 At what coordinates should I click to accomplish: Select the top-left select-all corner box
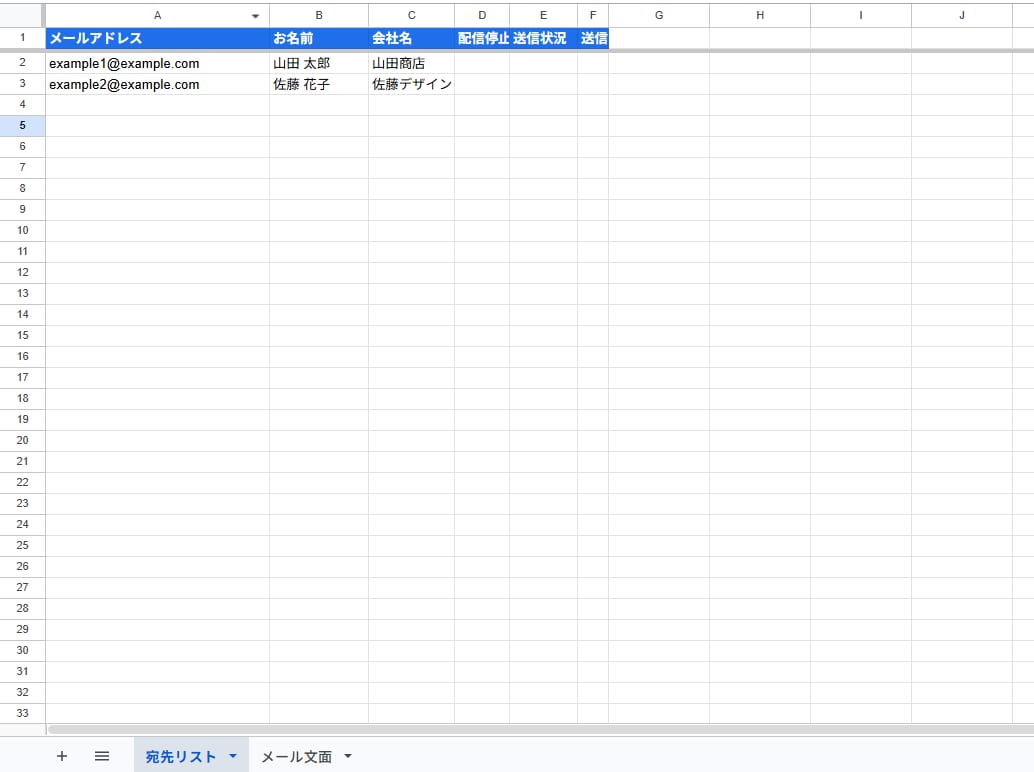point(22,15)
